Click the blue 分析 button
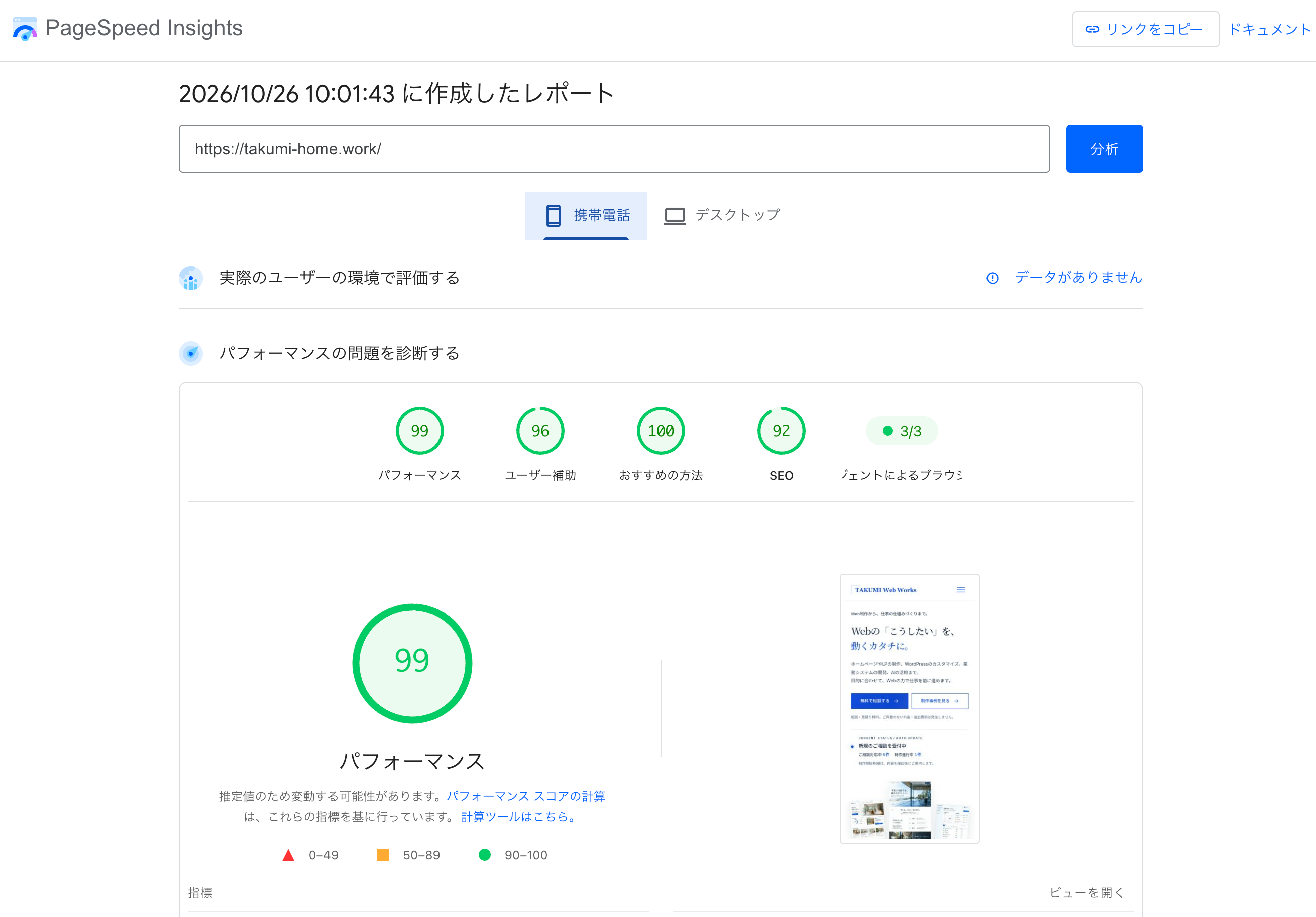Viewport: 1316px width, 917px height. (x=1104, y=149)
